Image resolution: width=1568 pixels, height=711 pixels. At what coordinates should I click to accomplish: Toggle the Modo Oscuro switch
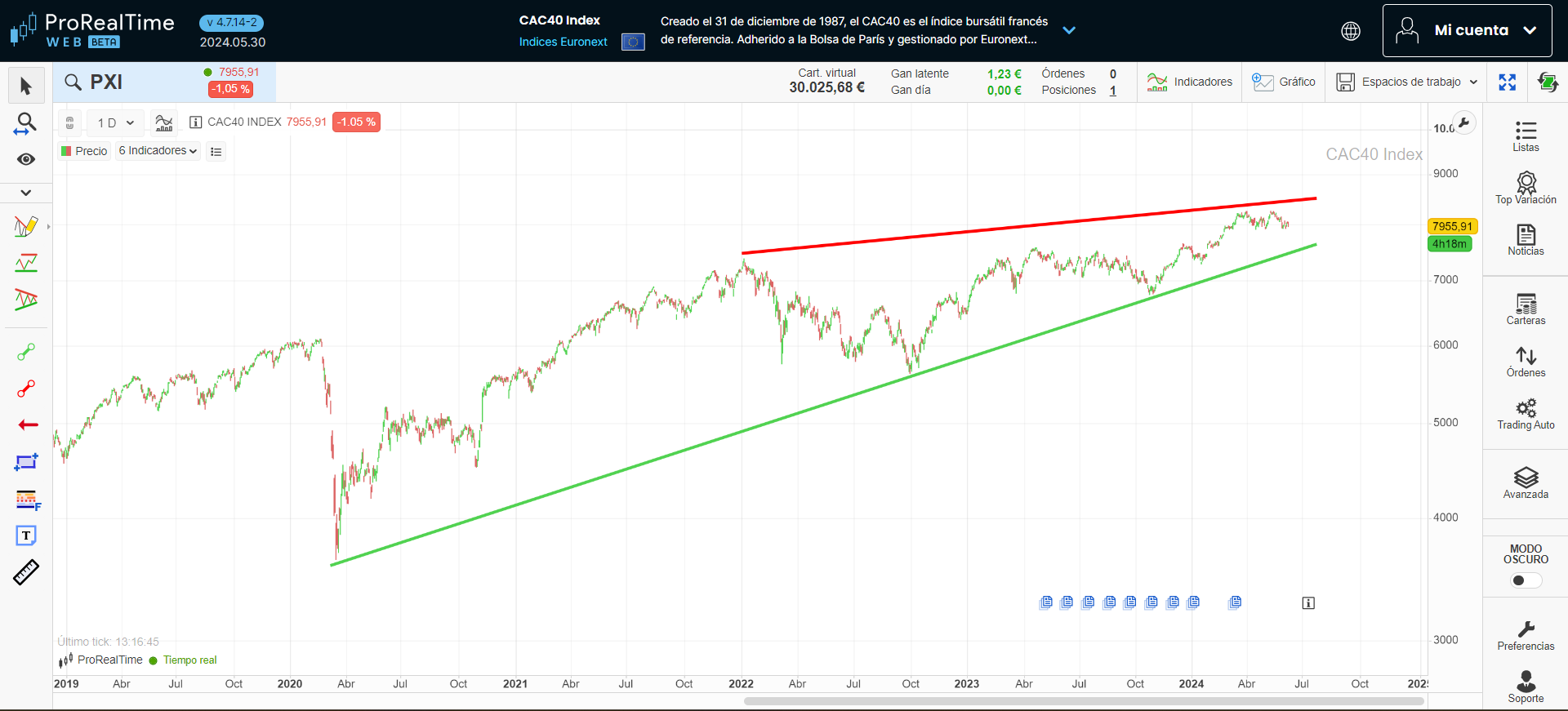1525,580
